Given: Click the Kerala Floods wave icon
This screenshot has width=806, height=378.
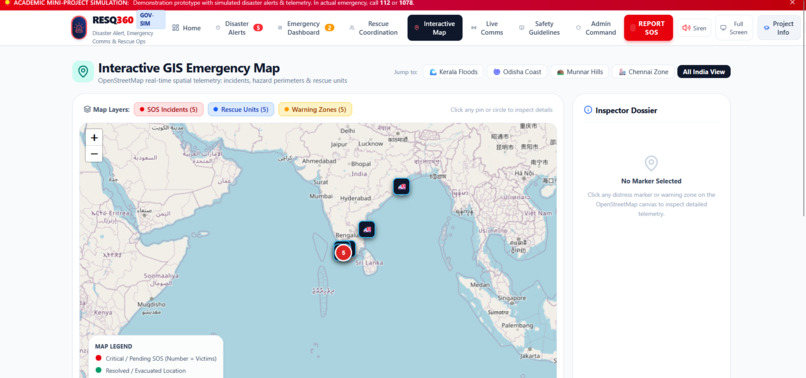Looking at the screenshot, I should tap(433, 72).
